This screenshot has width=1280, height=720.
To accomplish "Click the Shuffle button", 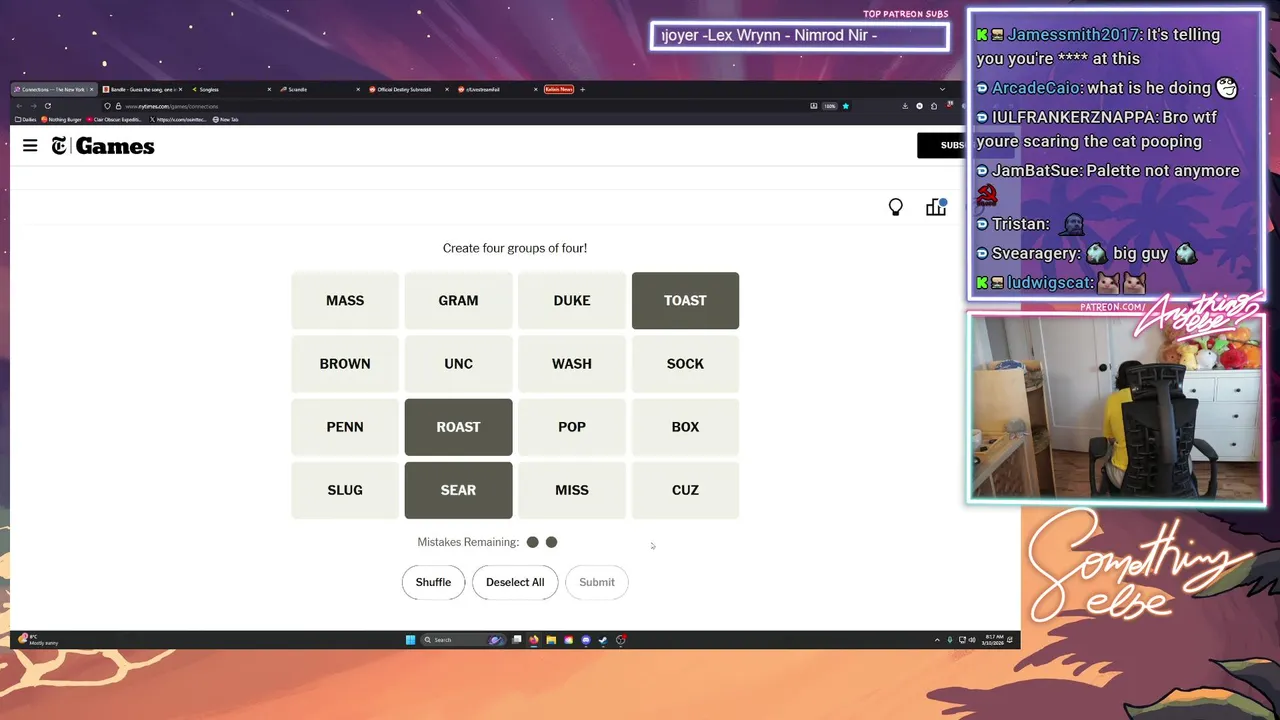I will (x=433, y=582).
